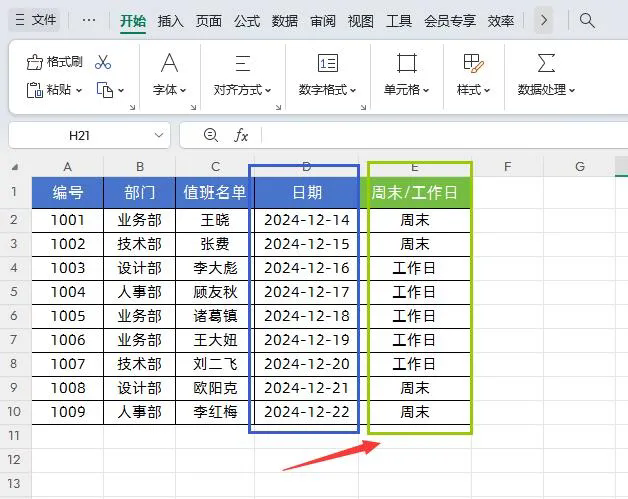Select column B header
The height and width of the screenshot is (499, 628).
[x=139, y=167]
